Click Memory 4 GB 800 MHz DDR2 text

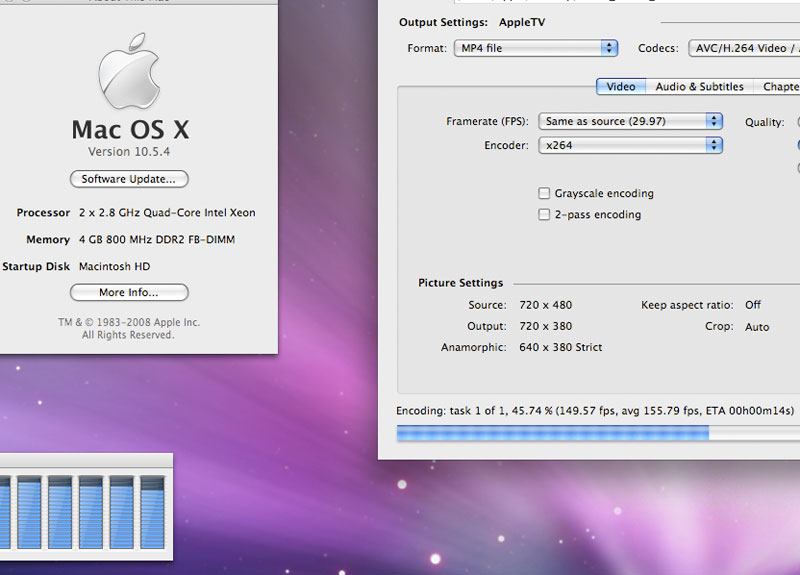[x=157, y=239]
